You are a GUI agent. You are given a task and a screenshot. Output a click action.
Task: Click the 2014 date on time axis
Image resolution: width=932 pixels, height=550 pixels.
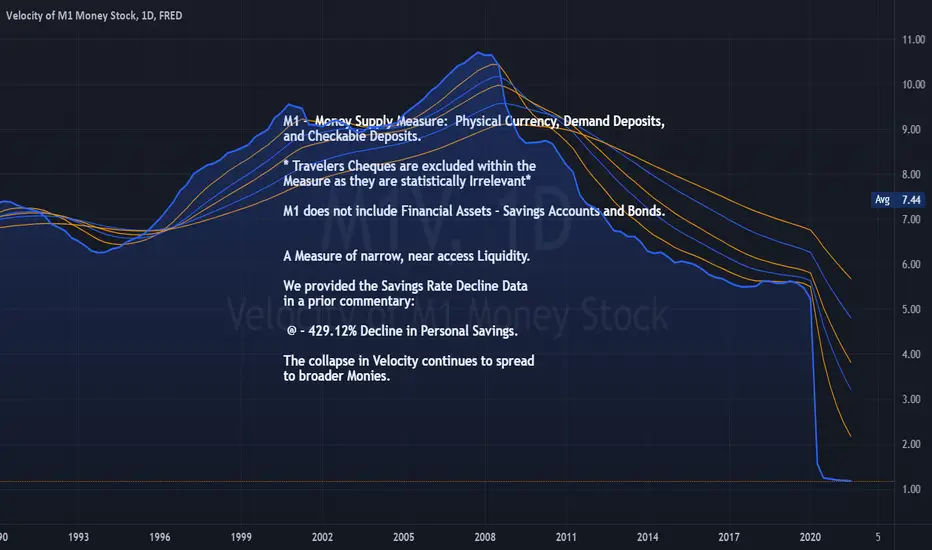[x=647, y=537]
